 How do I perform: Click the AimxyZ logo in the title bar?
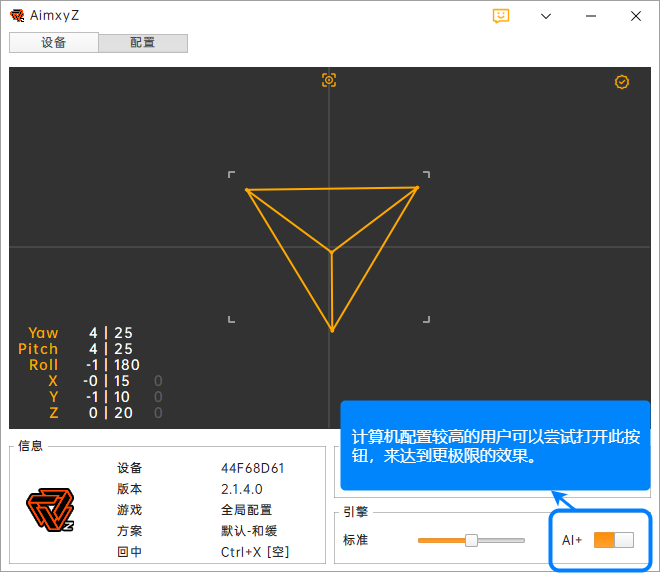tap(17, 16)
